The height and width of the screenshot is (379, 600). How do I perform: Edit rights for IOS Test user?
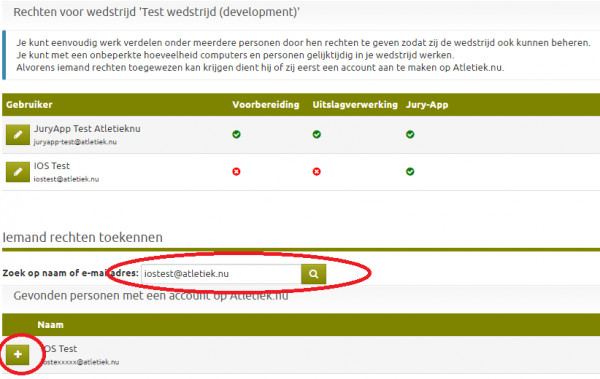point(18,172)
